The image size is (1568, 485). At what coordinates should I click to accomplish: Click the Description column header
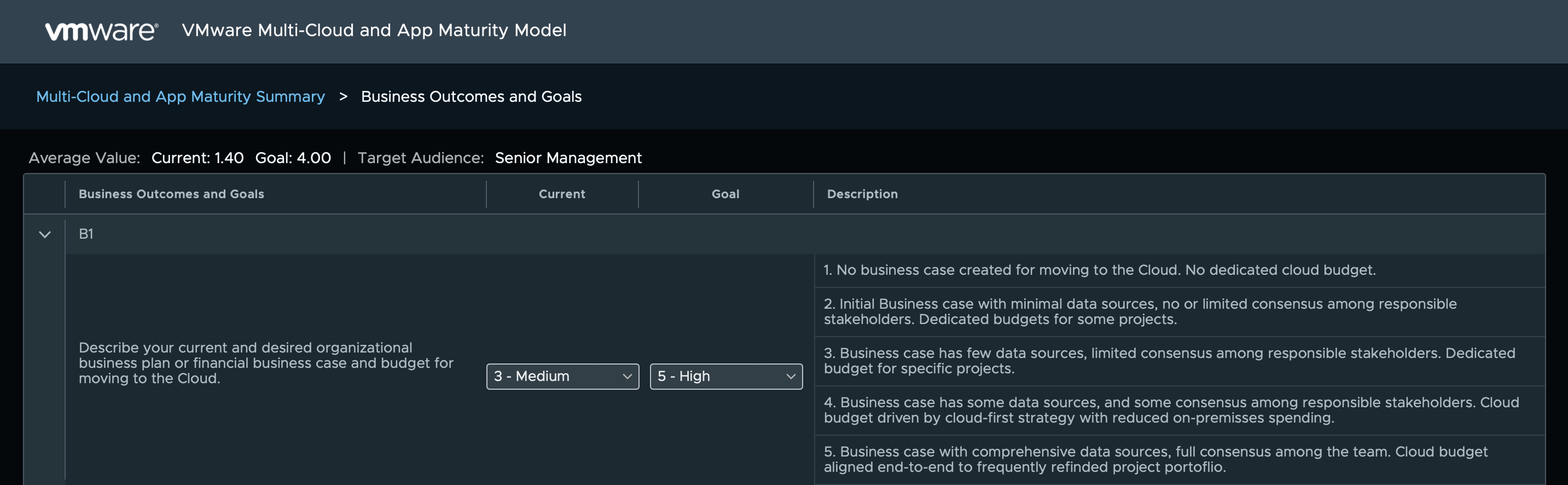click(x=862, y=194)
